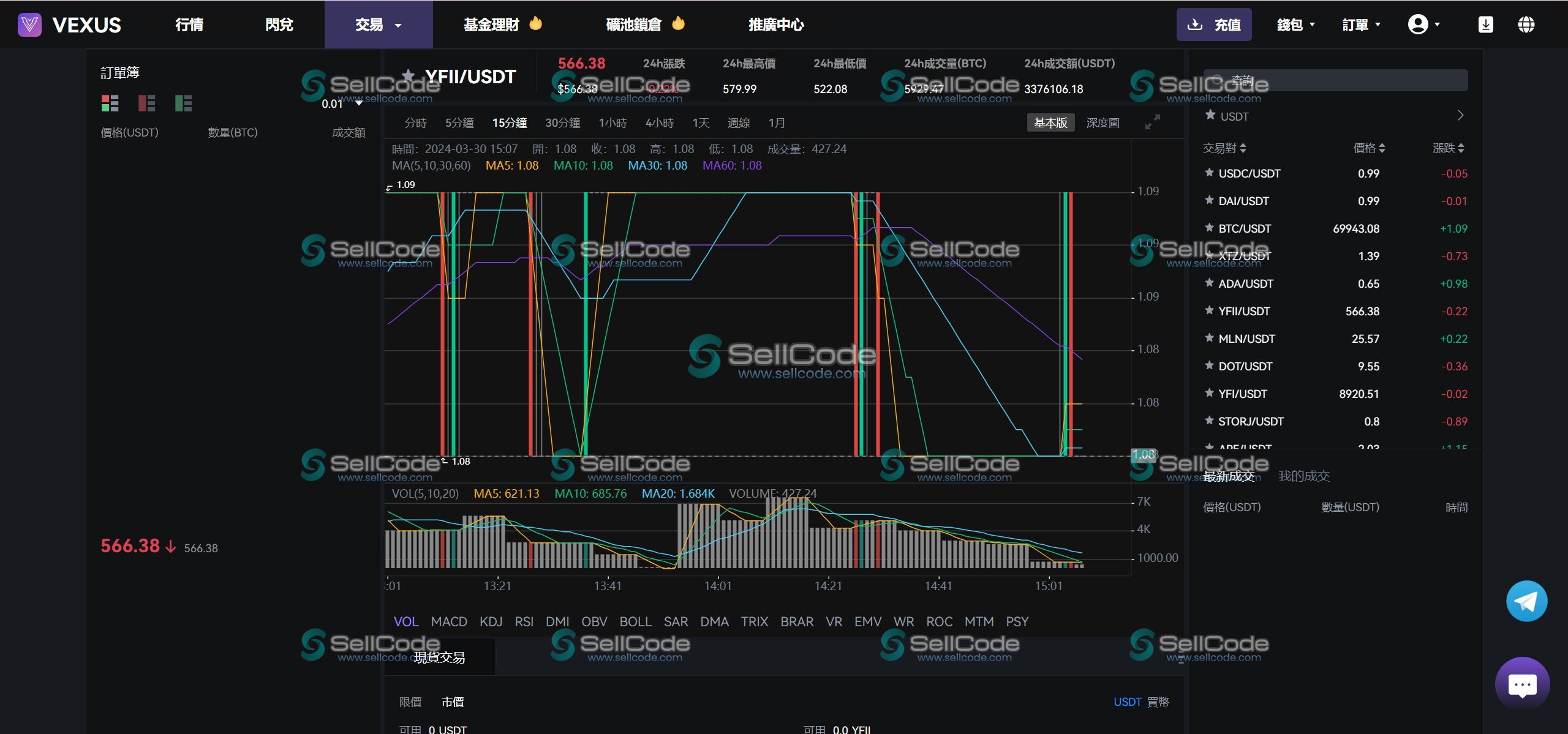
Task: Sort pairs by 交易對 column
Action: 1224,148
